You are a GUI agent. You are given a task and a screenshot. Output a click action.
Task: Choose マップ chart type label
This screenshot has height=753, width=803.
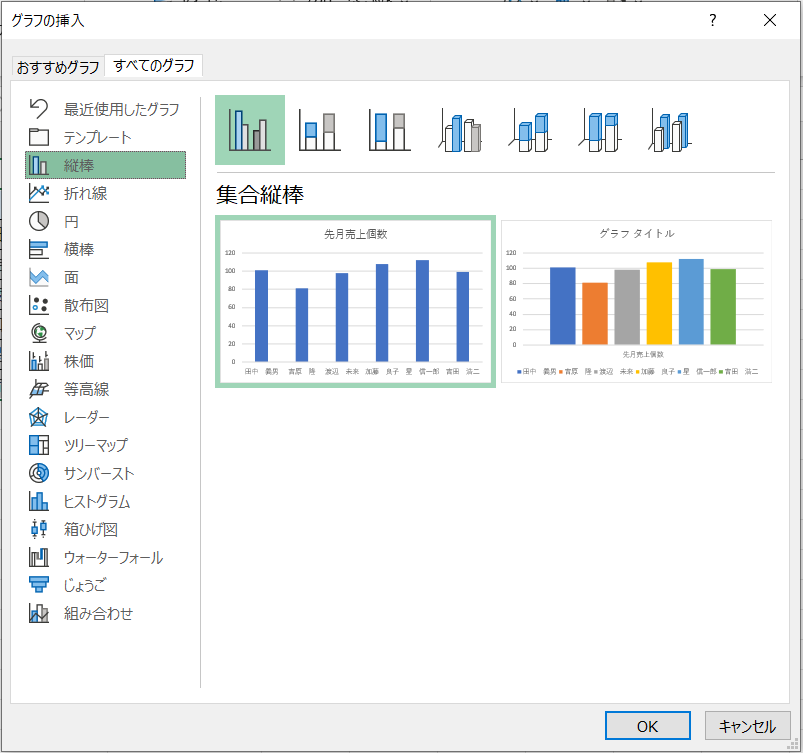(x=79, y=333)
